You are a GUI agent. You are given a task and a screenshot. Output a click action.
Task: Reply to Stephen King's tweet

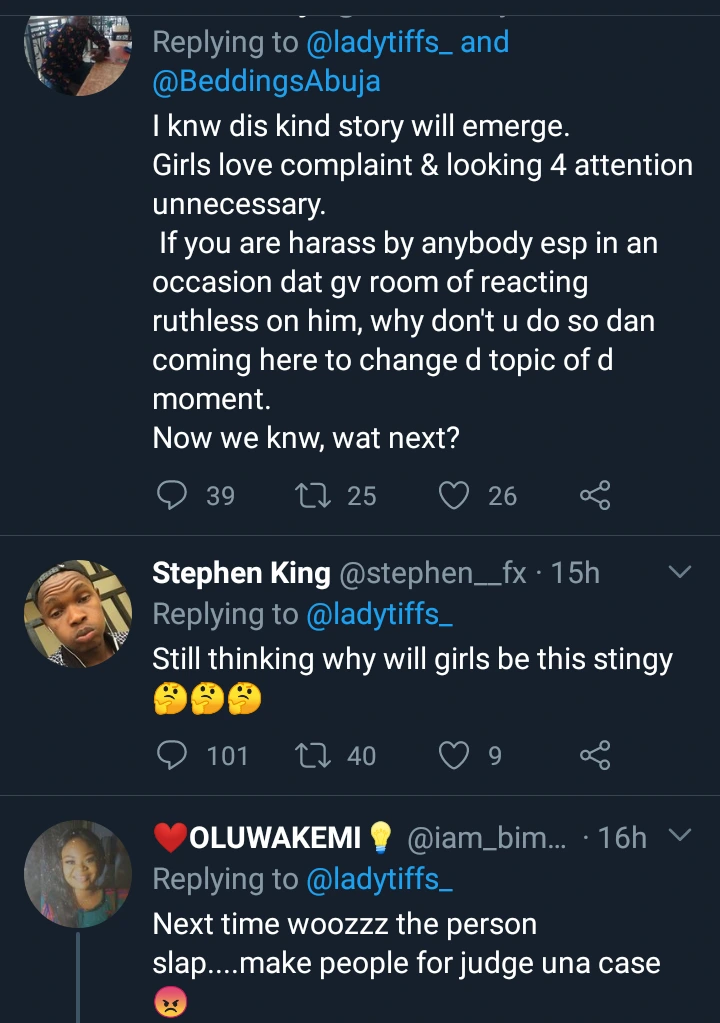pos(174,756)
